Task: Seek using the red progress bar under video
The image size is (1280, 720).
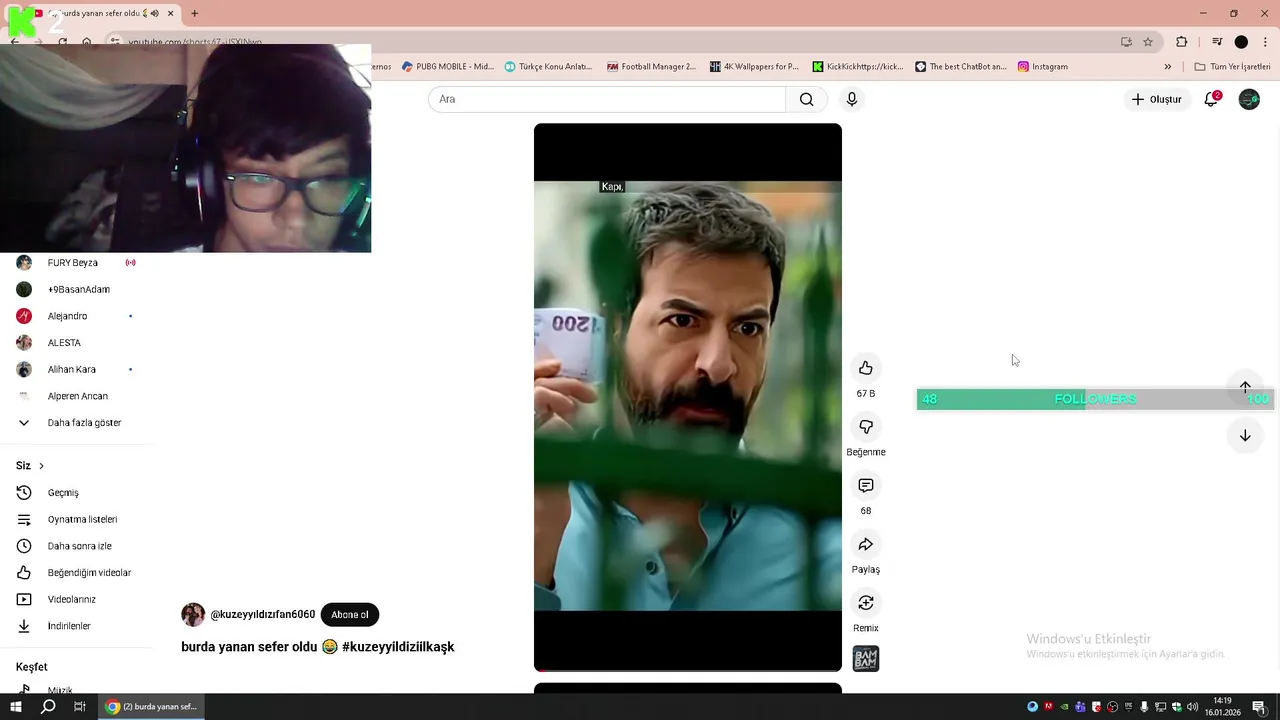Action: pos(688,669)
